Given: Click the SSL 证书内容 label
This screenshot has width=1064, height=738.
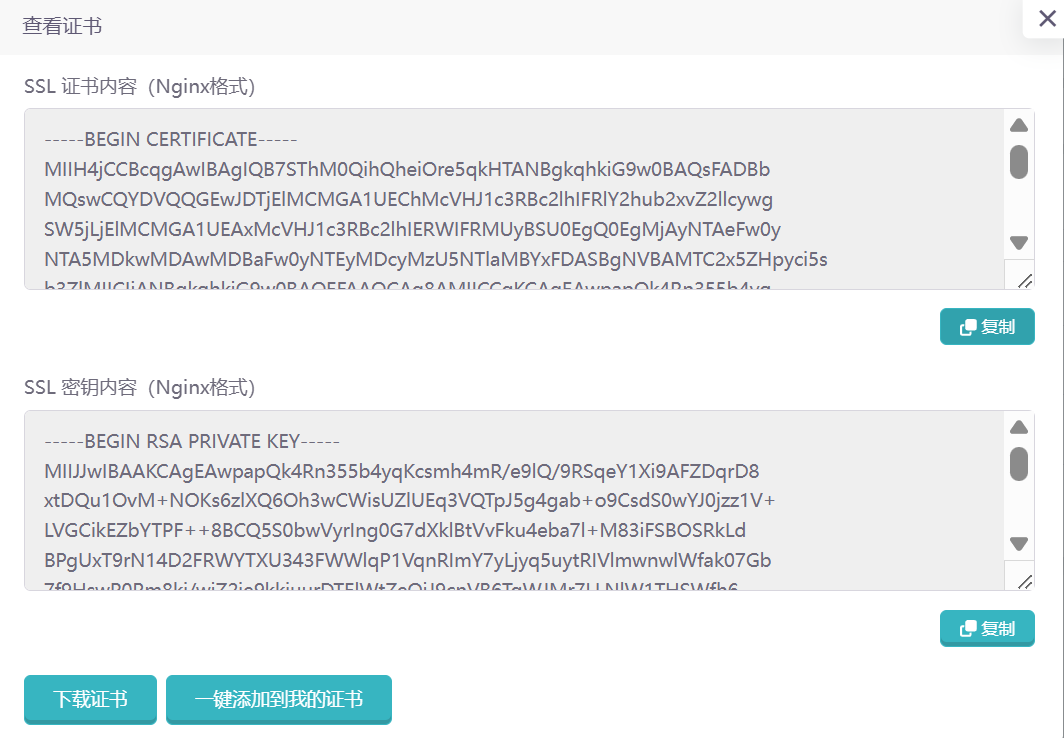Looking at the screenshot, I should click(x=140, y=87).
